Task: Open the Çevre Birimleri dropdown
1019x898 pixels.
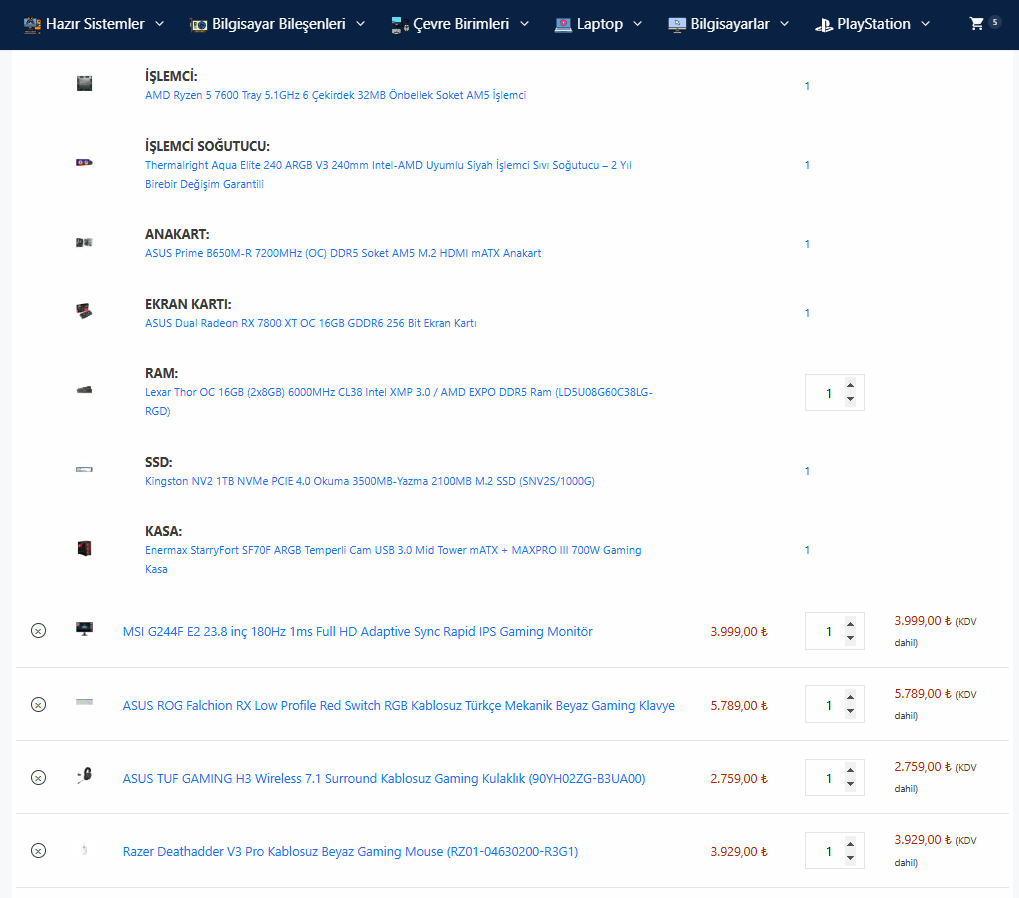Action: tap(460, 24)
